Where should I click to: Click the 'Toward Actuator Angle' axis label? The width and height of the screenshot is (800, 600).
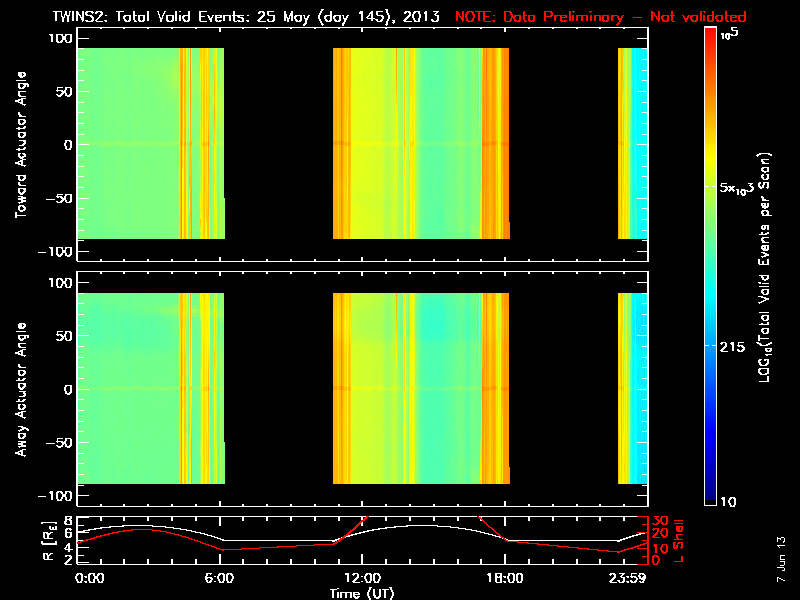(x=21, y=144)
